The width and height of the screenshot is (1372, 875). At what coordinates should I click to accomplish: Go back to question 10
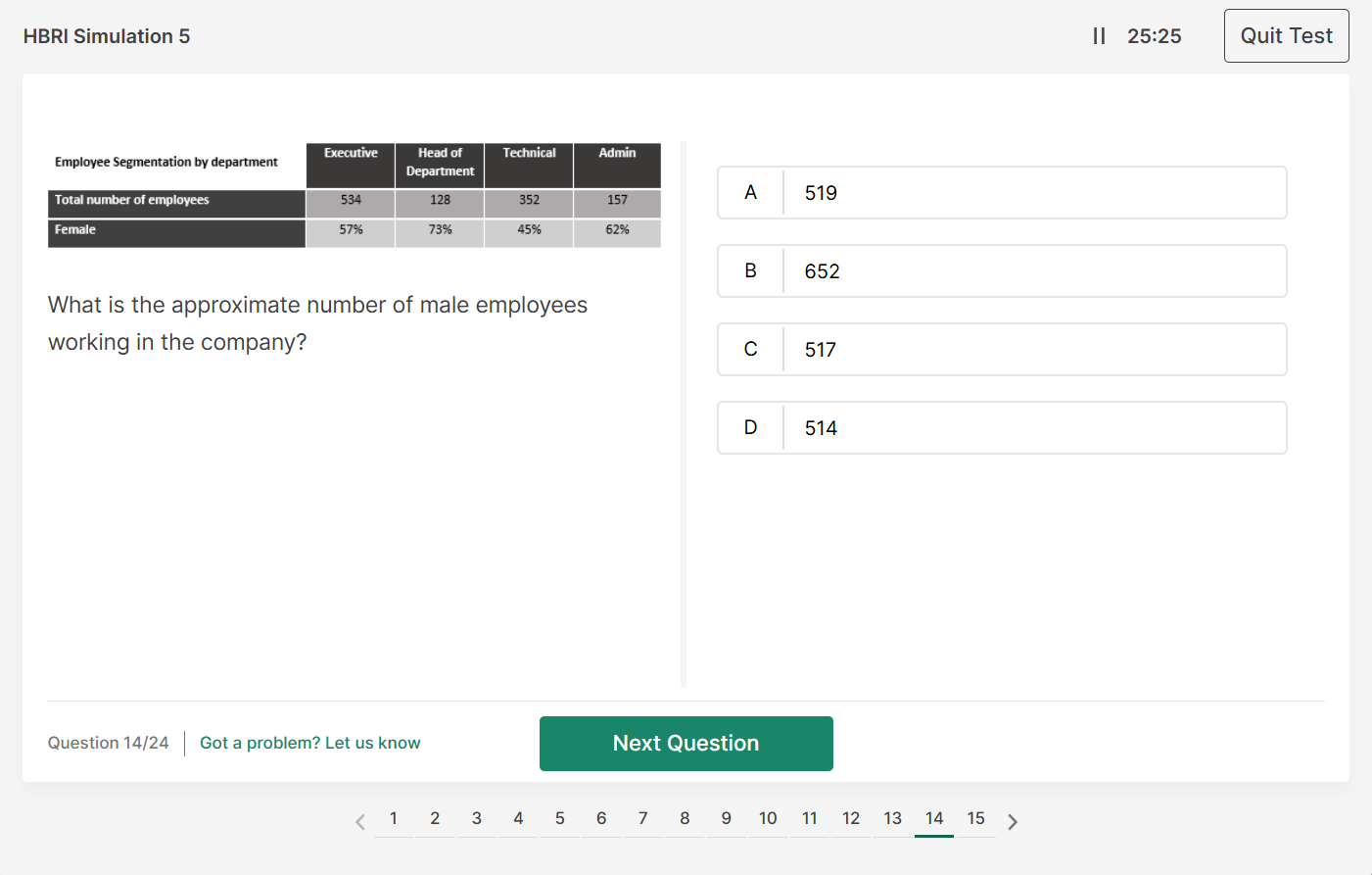[x=768, y=818]
